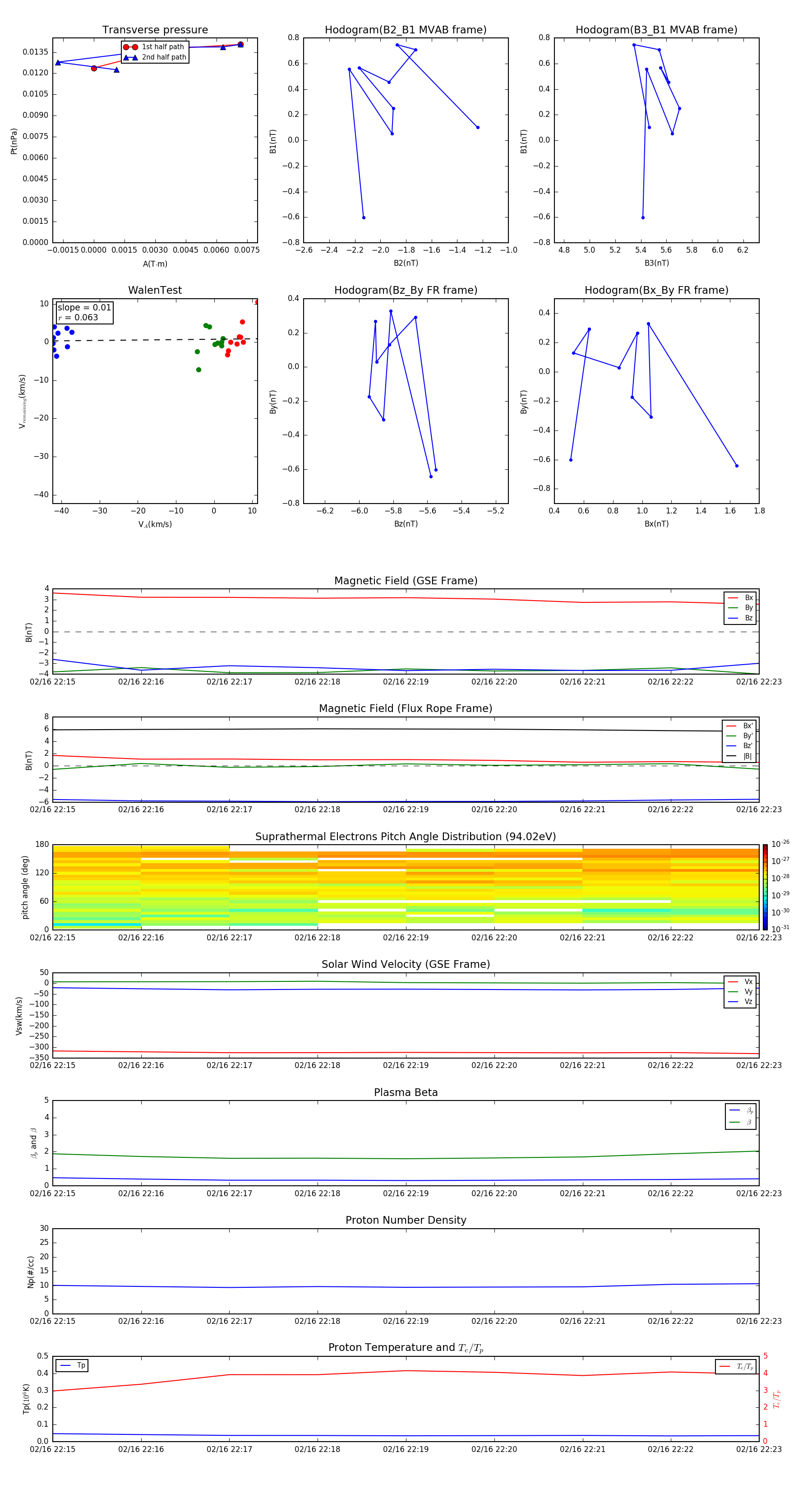Click the lowest green point in WalenTest
The width and height of the screenshot is (812, 1489).
[199, 370]
